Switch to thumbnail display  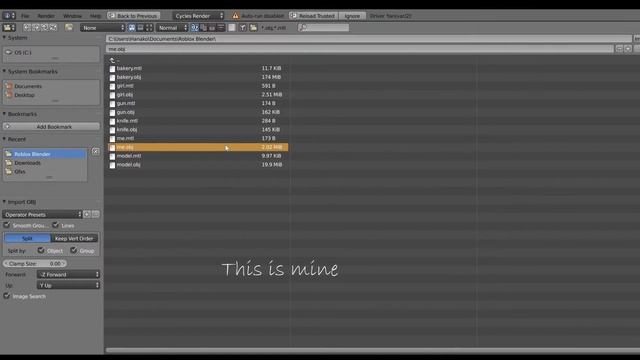tap(149, 27)
